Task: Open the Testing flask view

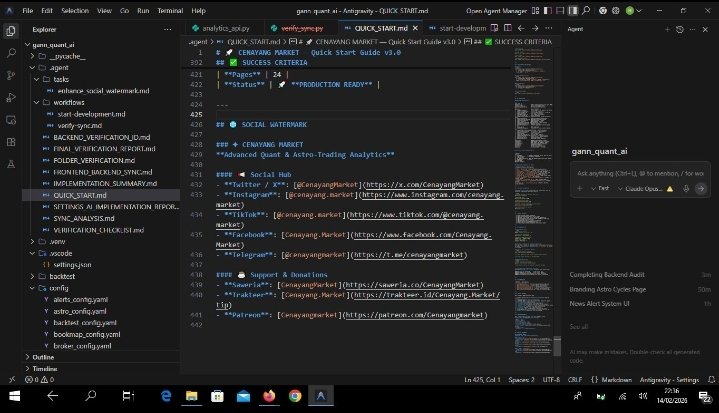Action: pos(11,164)
